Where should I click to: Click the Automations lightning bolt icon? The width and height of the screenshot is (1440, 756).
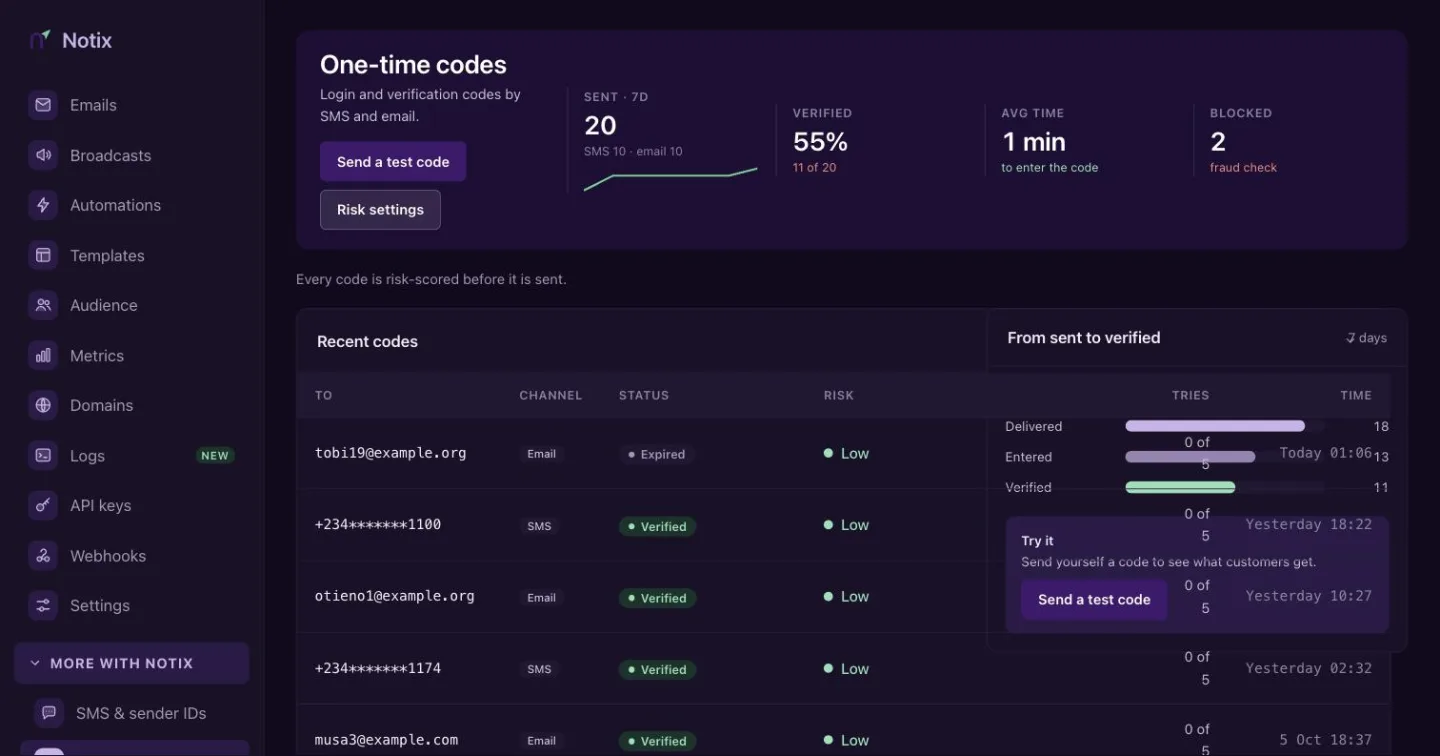(43, 205)
